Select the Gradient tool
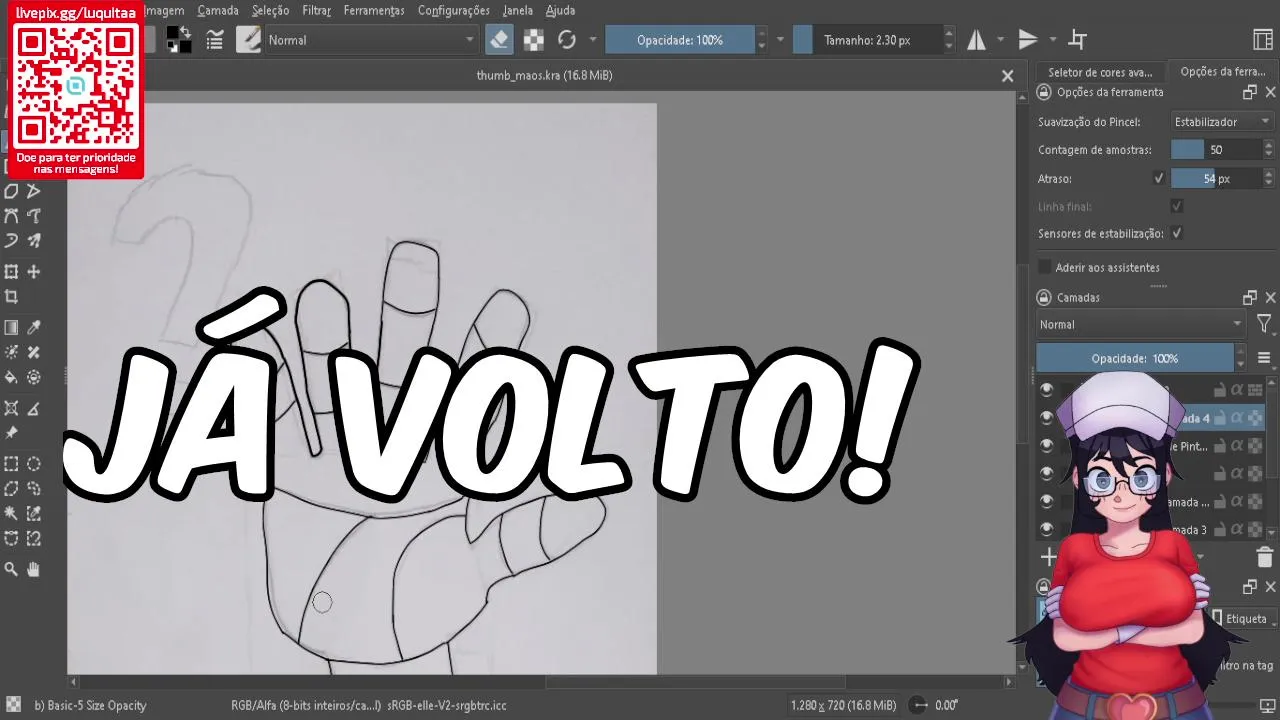Viewport: 1280px width, 720px height. [x=11, y=328]
